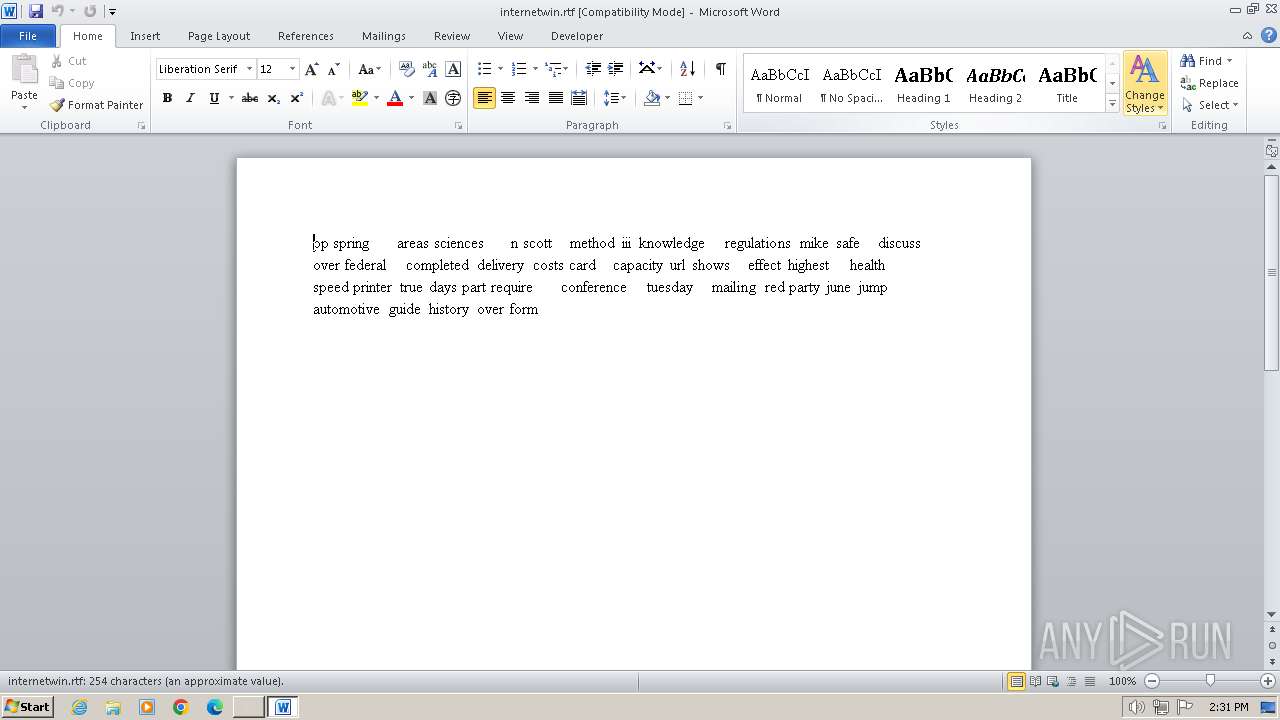Open the font size dropdown

pos(292,69)
